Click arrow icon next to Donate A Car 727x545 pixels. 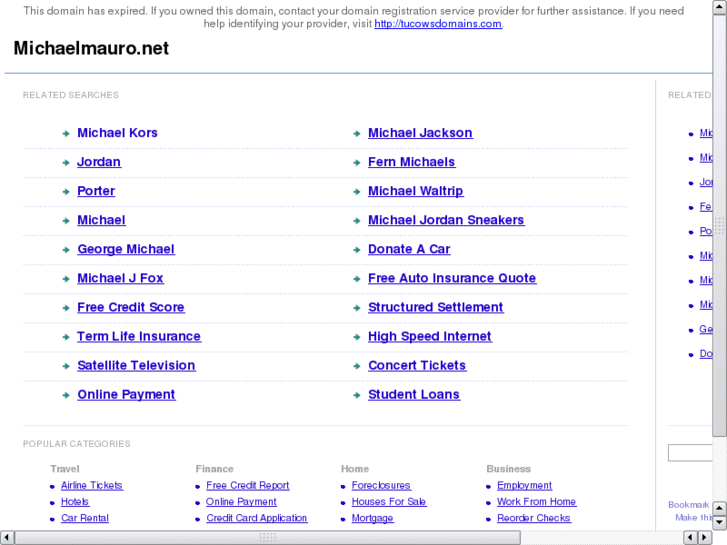click(357, 250)
